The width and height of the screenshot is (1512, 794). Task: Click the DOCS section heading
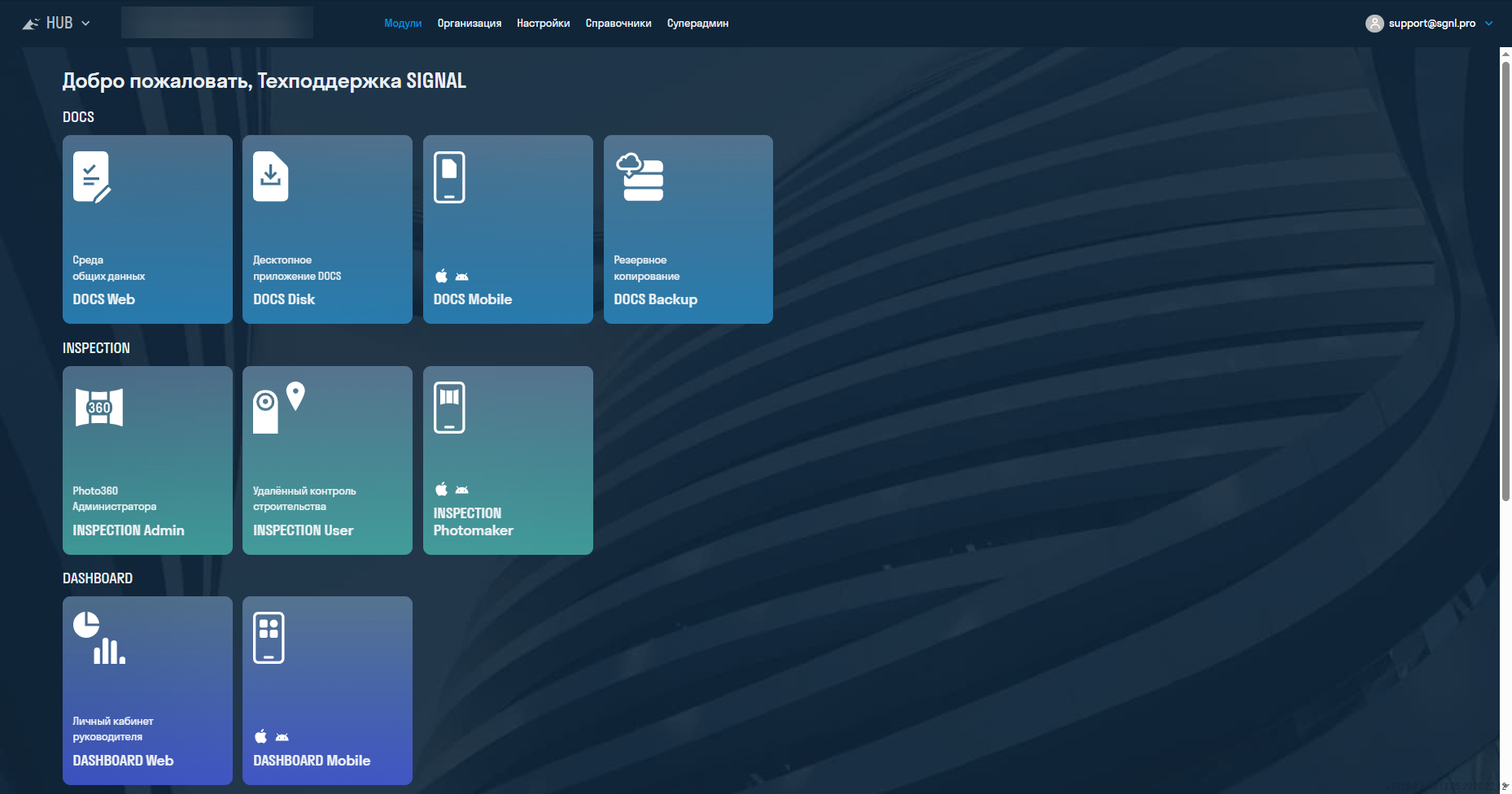(78, 117)
